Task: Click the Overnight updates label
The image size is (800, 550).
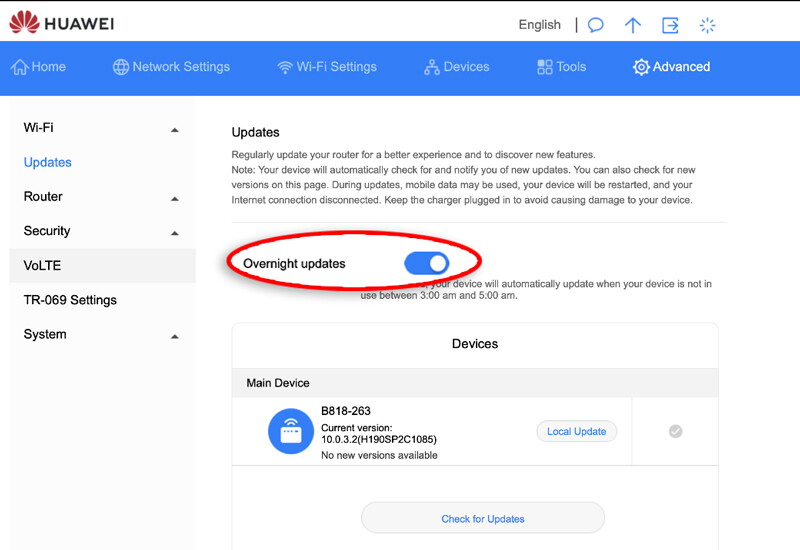Action: click(x=294, y=264)
